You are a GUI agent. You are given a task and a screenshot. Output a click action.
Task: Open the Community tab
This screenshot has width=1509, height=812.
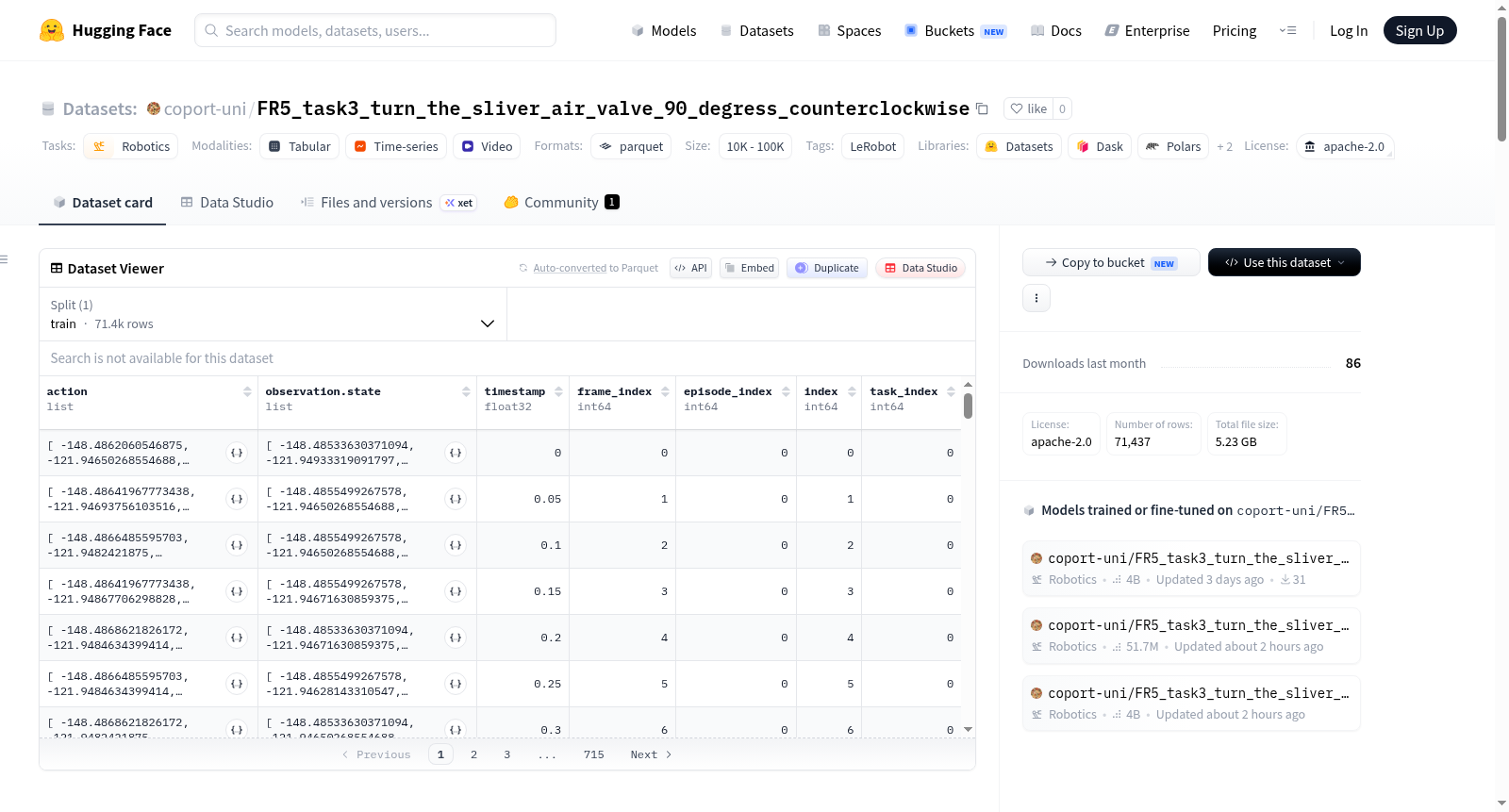point(561,202)
